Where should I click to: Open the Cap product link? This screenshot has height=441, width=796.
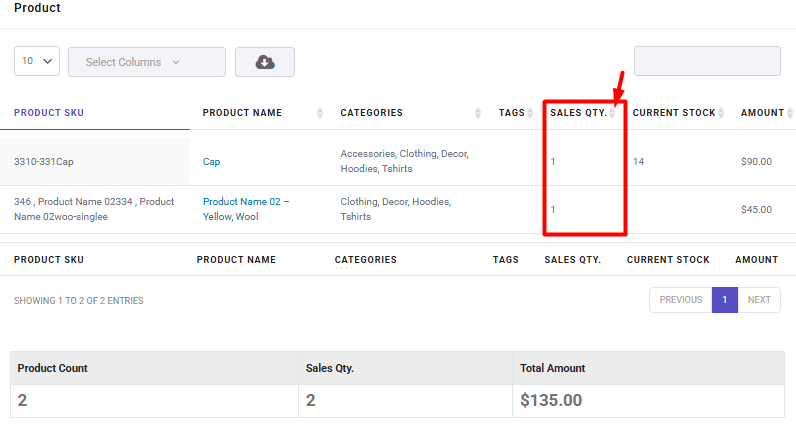(x=211, y=161)
